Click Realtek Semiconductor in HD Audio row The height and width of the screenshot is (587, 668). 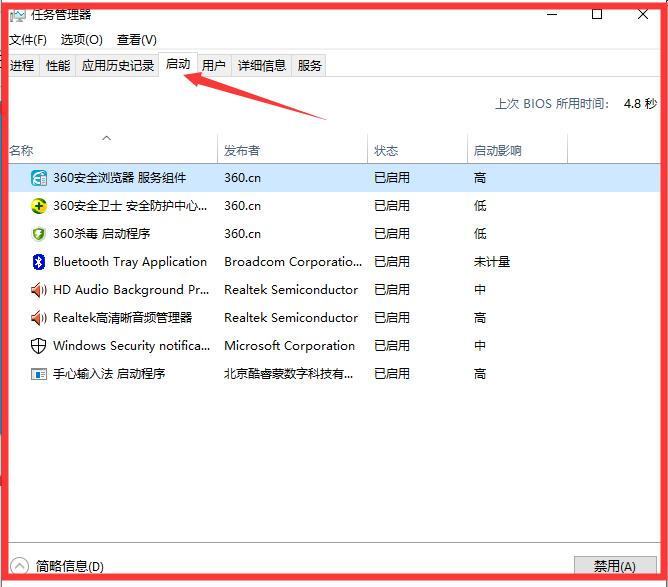click(x=291, y=290)
